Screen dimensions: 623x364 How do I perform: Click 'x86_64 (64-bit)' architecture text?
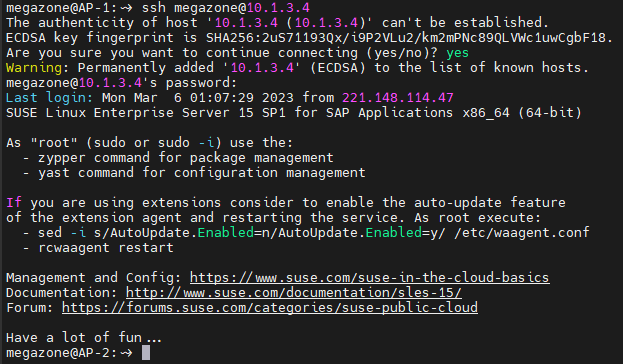pyautogui.click(x=522, y=113)
